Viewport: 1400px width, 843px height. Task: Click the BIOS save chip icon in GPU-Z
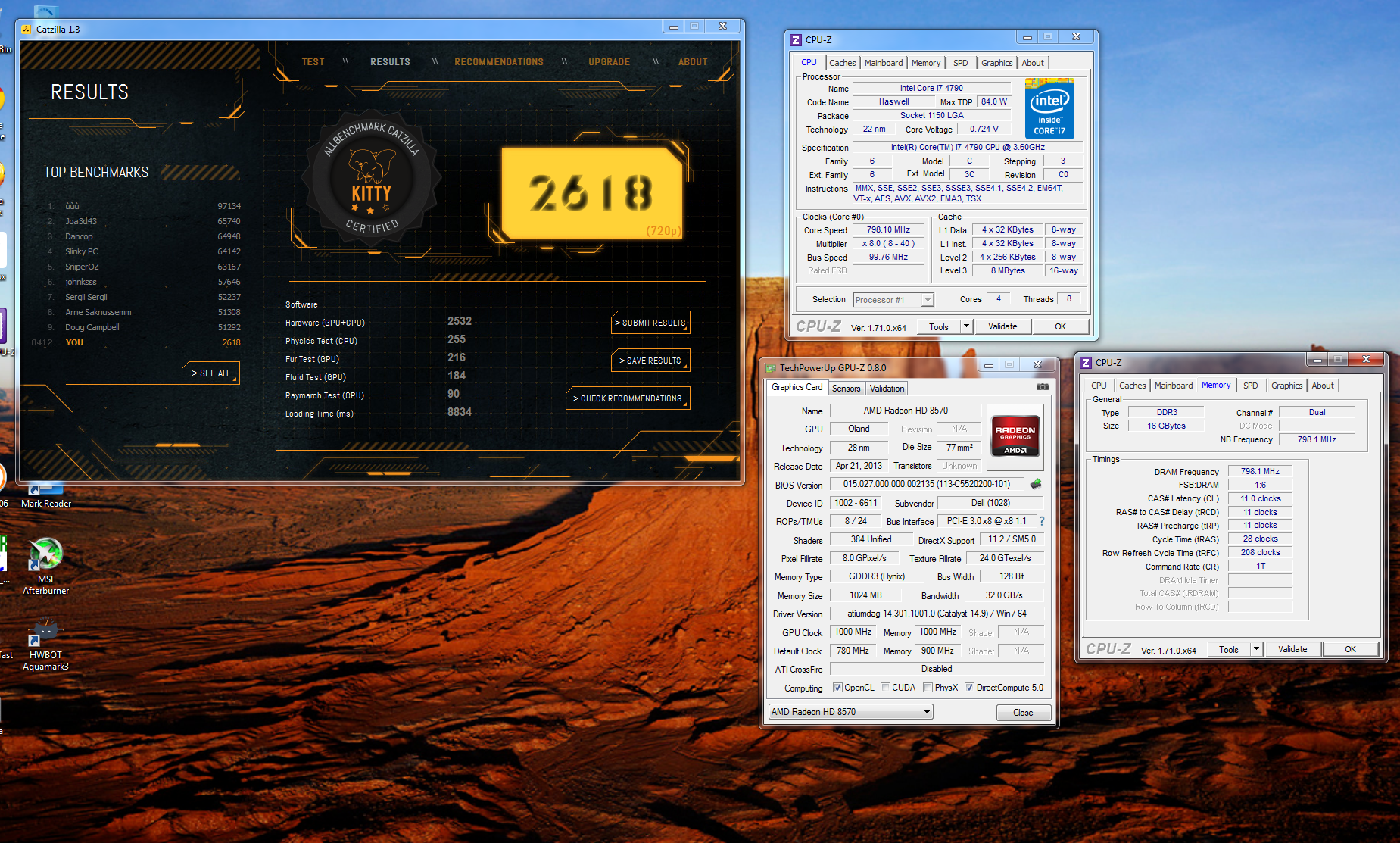click(1035, 484)
